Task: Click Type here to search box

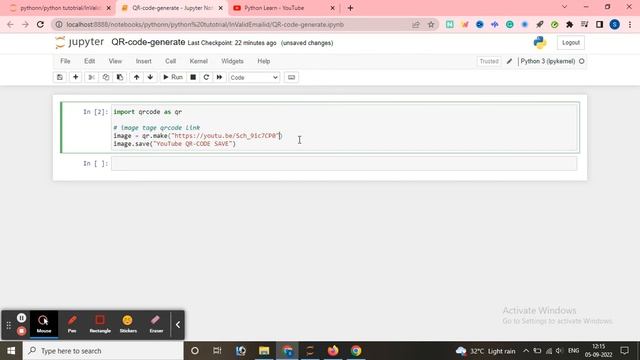Action: click(103, 351)
